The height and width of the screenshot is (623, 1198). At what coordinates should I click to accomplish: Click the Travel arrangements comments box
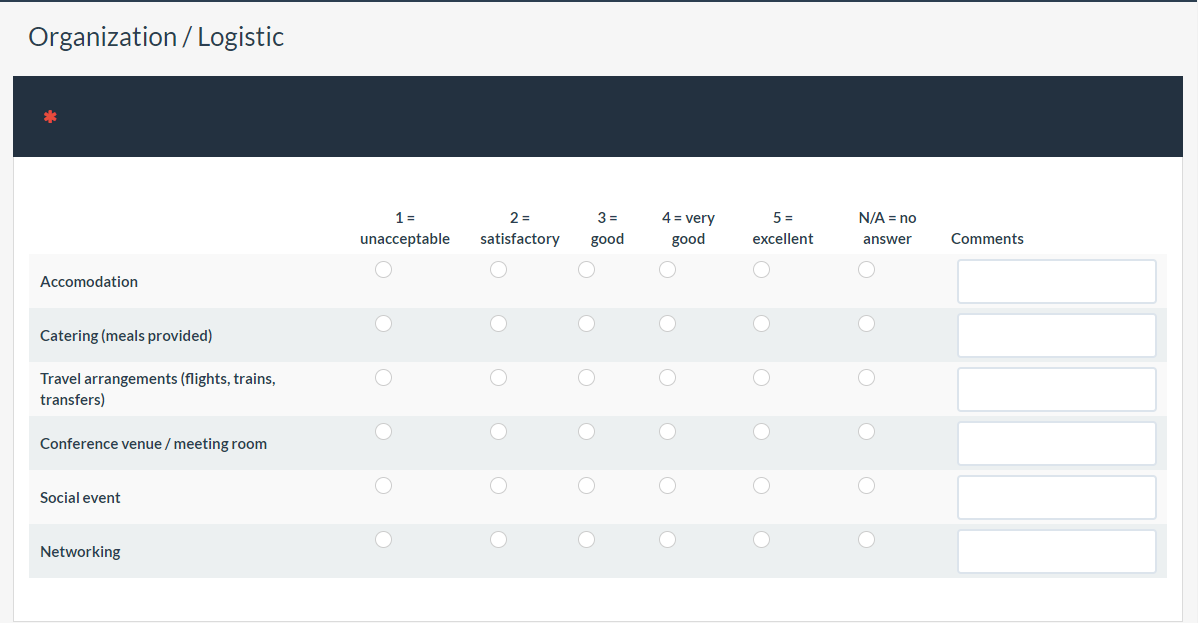[x=1056, y=390]
